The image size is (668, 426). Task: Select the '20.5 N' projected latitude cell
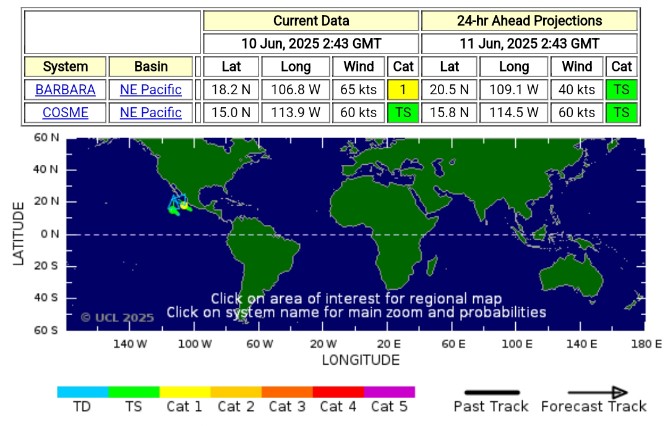point(449,89)
